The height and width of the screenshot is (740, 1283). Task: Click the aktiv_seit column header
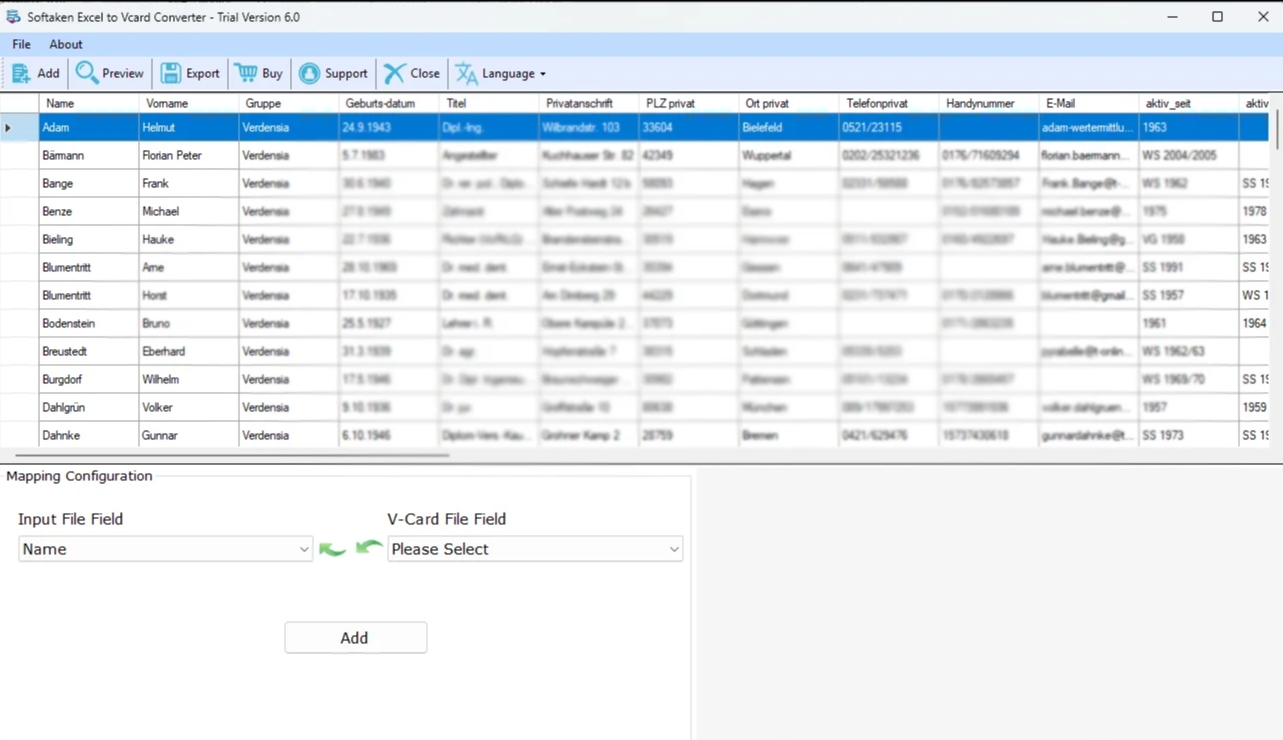point(1189,103)
